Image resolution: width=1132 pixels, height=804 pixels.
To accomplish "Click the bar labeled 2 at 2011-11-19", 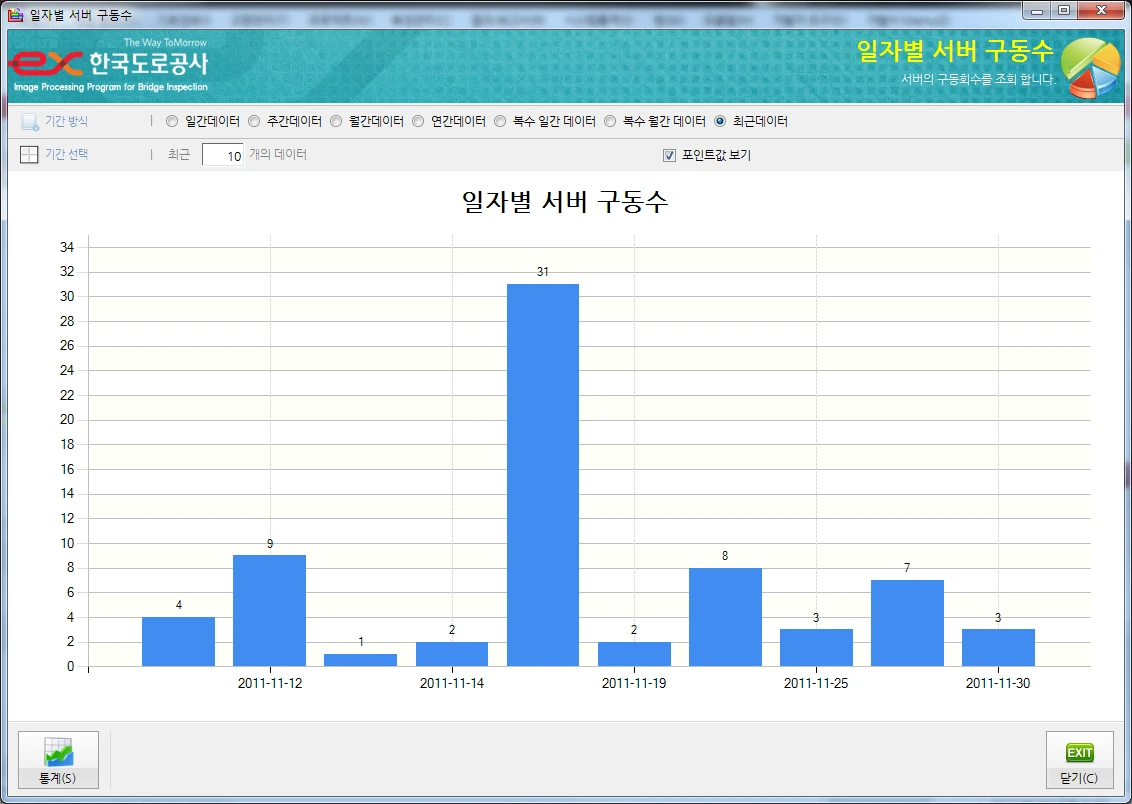I will click(x=634, y=654).
